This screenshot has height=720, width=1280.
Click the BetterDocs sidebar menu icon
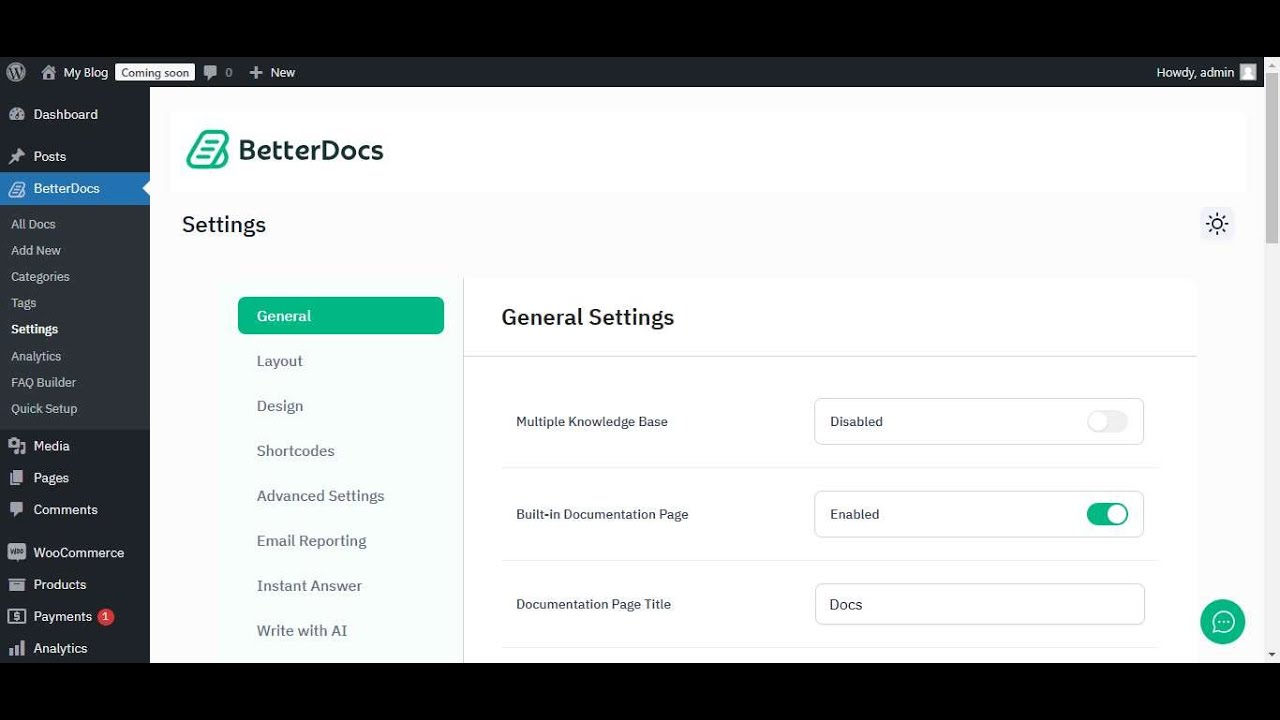[x=17, y=189]
